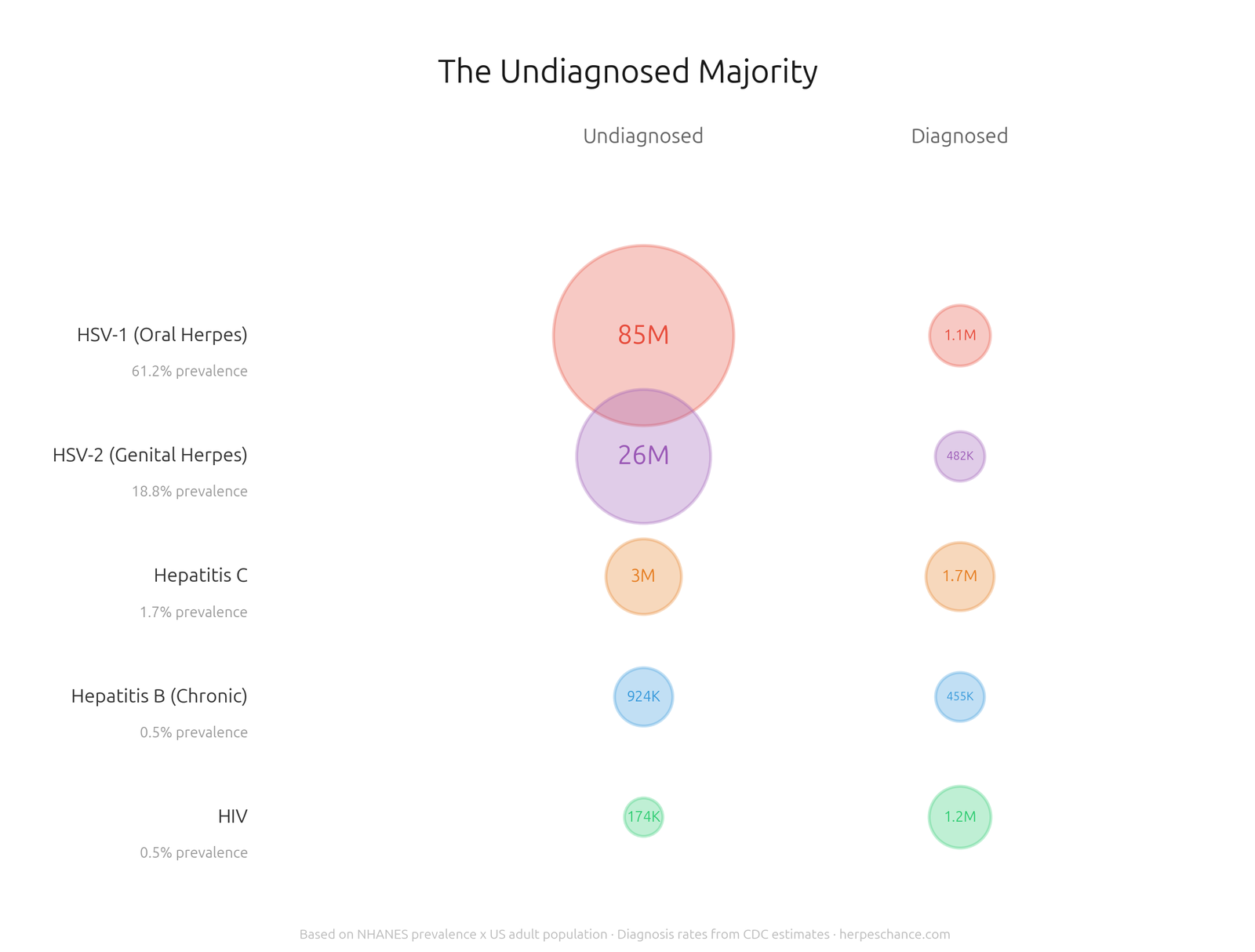Click the Diagnosed column header
The width and height of the screenshot is (1255, 952).
point(959,136)
